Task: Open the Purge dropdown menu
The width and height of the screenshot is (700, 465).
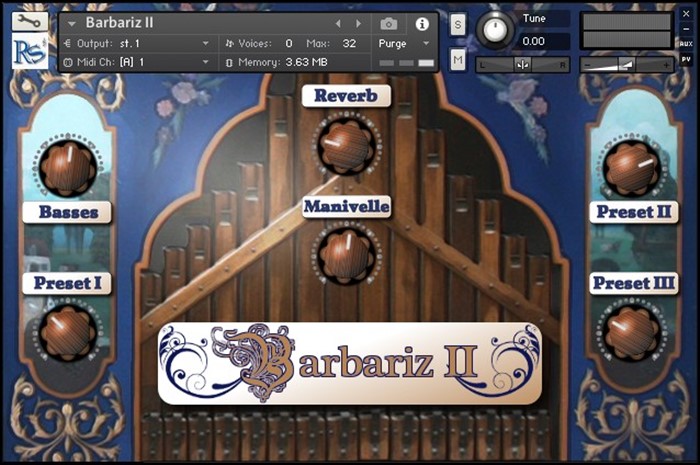Action: click(404, 43)
